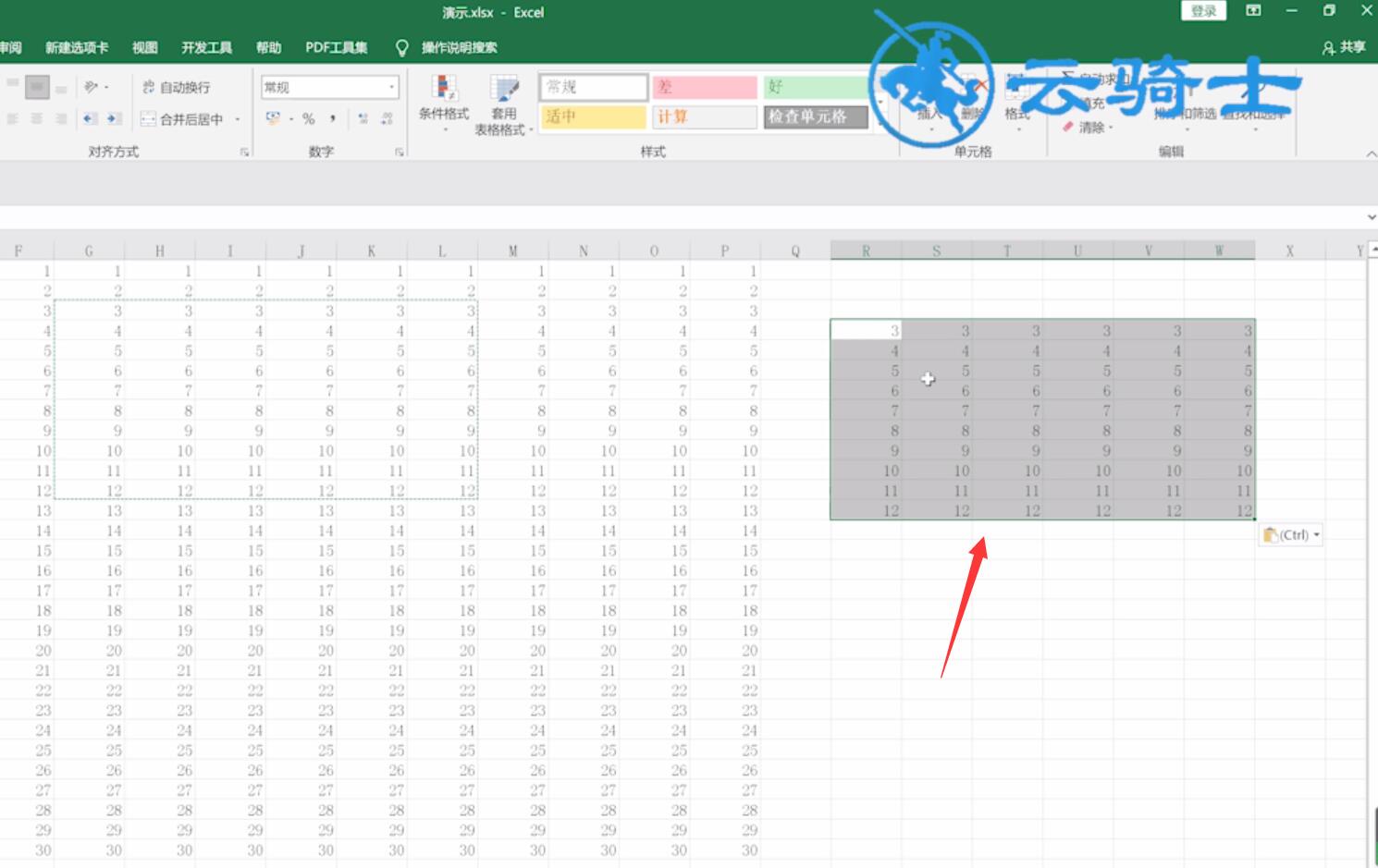Apply the 检查单元格 cell style
Image resolution: width=1378 pixels, height=868 pixels.
point(817,116)
